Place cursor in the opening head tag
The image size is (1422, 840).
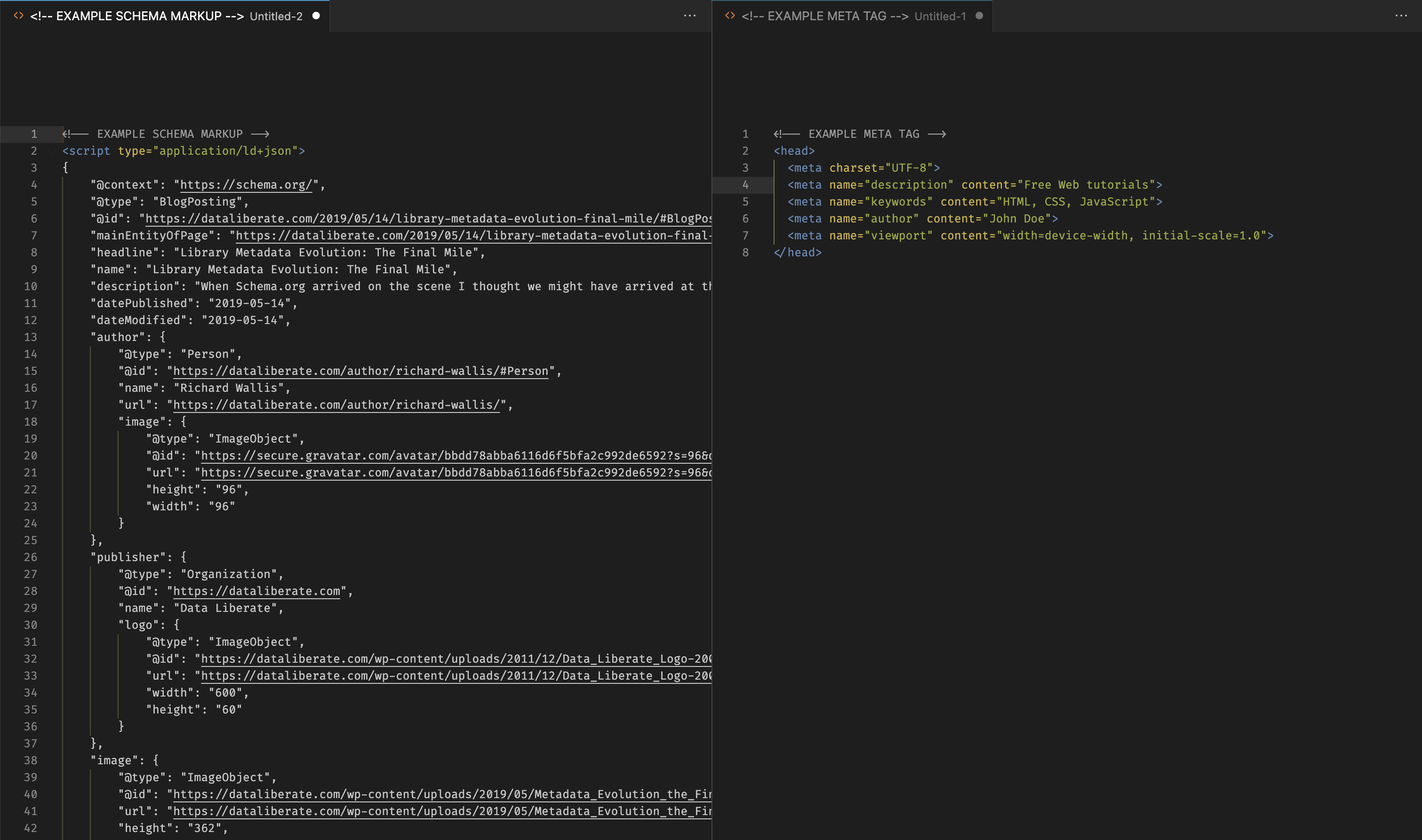[795, 151]
